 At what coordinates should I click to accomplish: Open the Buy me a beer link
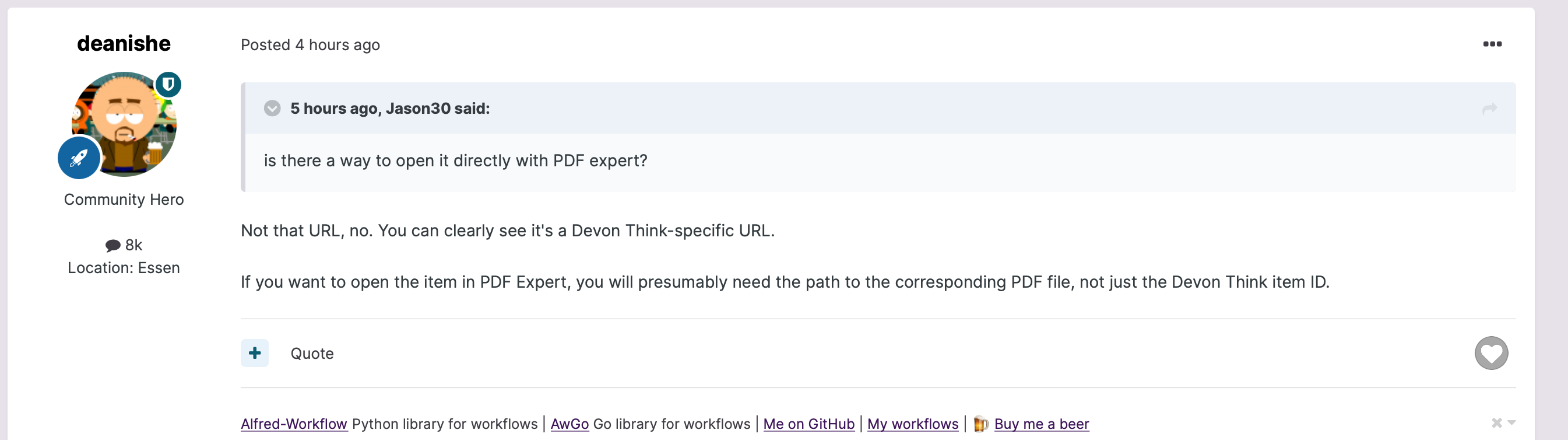(1042, 424)
